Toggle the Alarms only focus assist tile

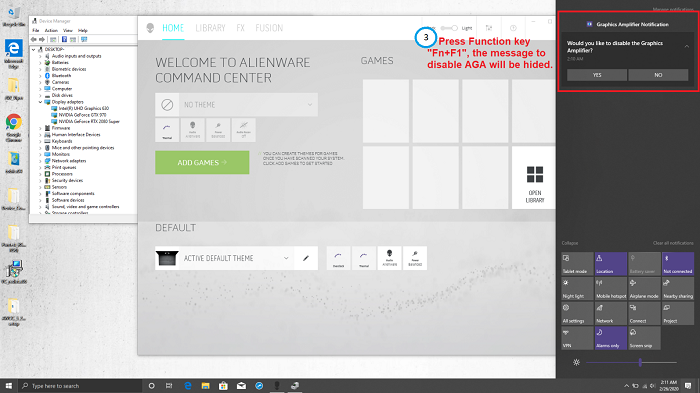611,338
